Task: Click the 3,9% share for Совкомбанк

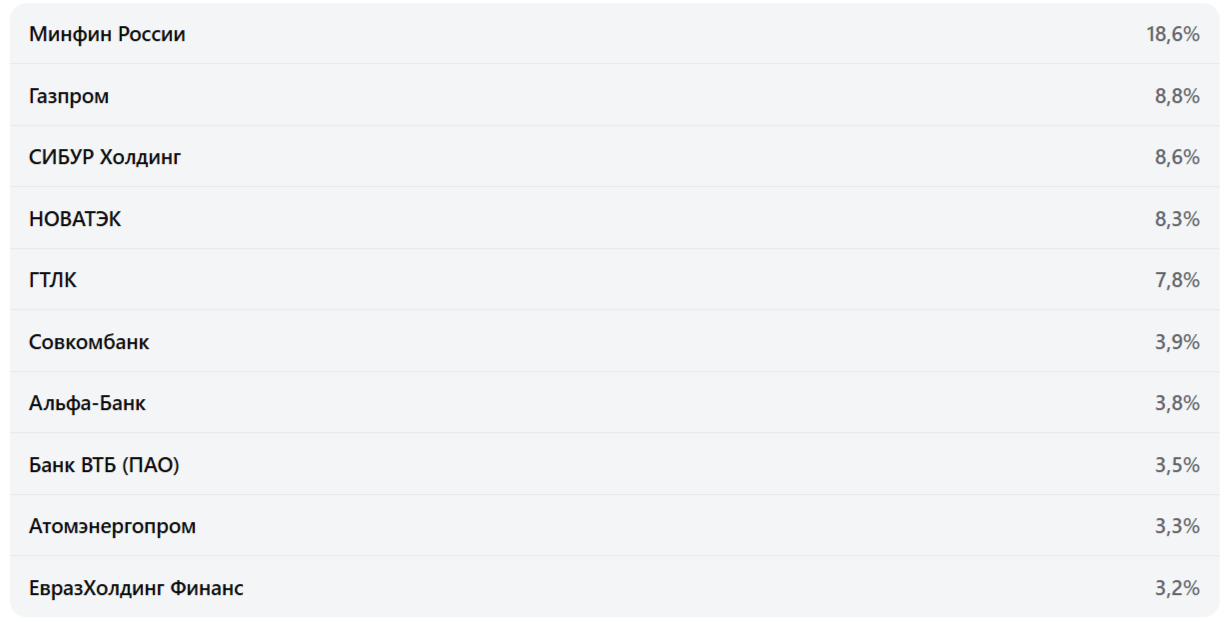Action: click(1177, 342)
